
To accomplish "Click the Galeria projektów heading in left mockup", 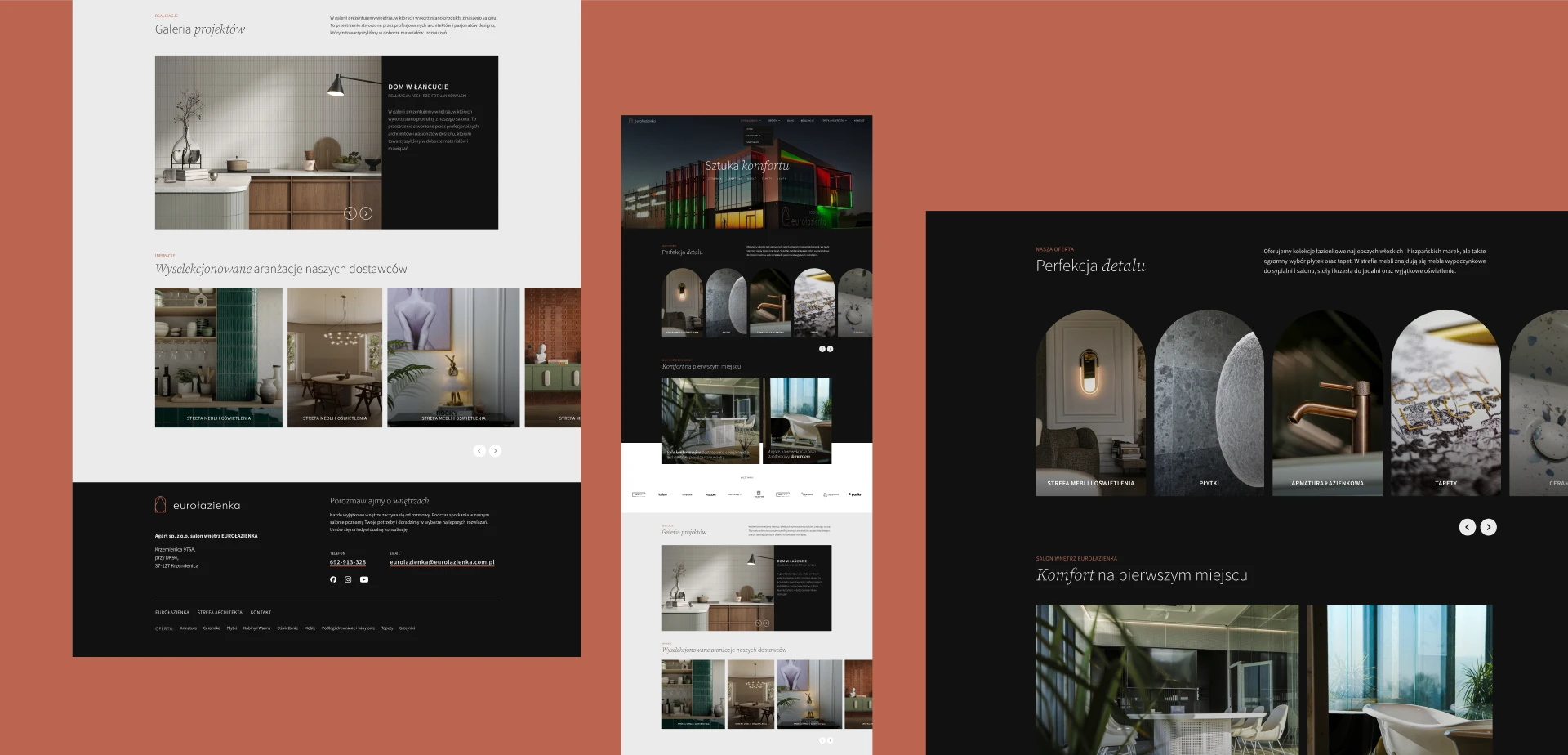I will [x=200, y=29].
